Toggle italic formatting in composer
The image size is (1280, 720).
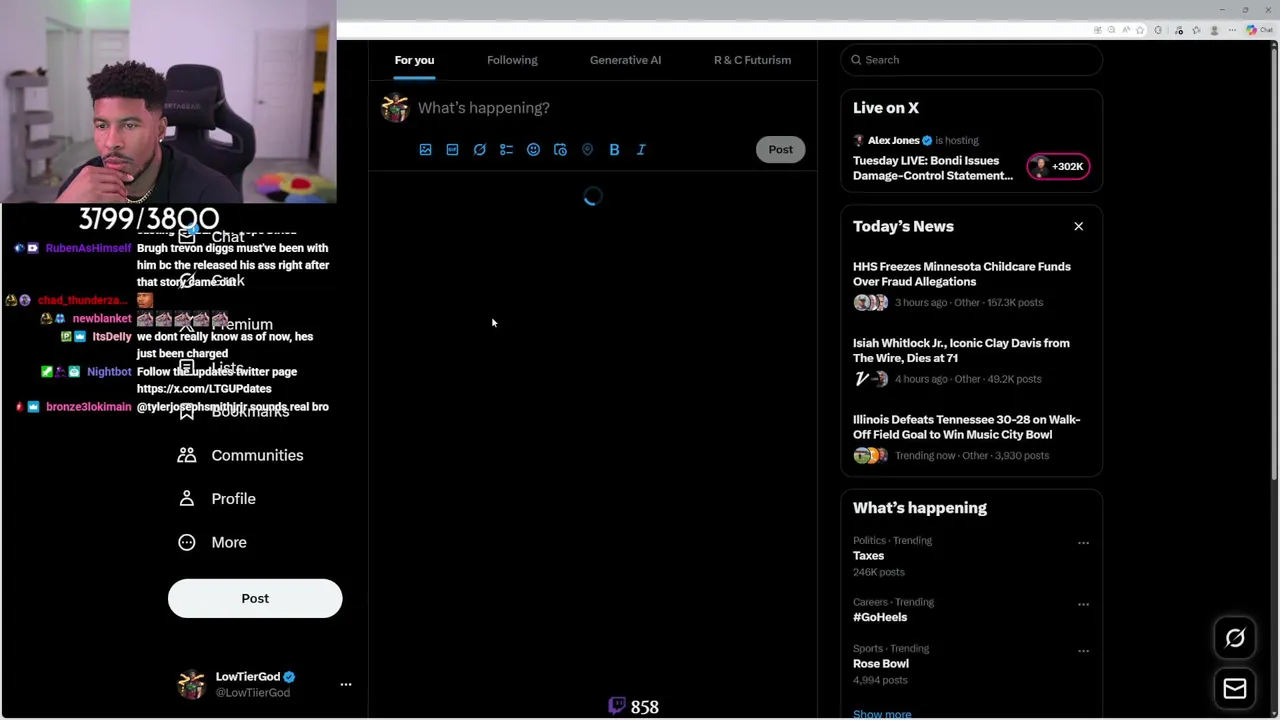[641, 150]
